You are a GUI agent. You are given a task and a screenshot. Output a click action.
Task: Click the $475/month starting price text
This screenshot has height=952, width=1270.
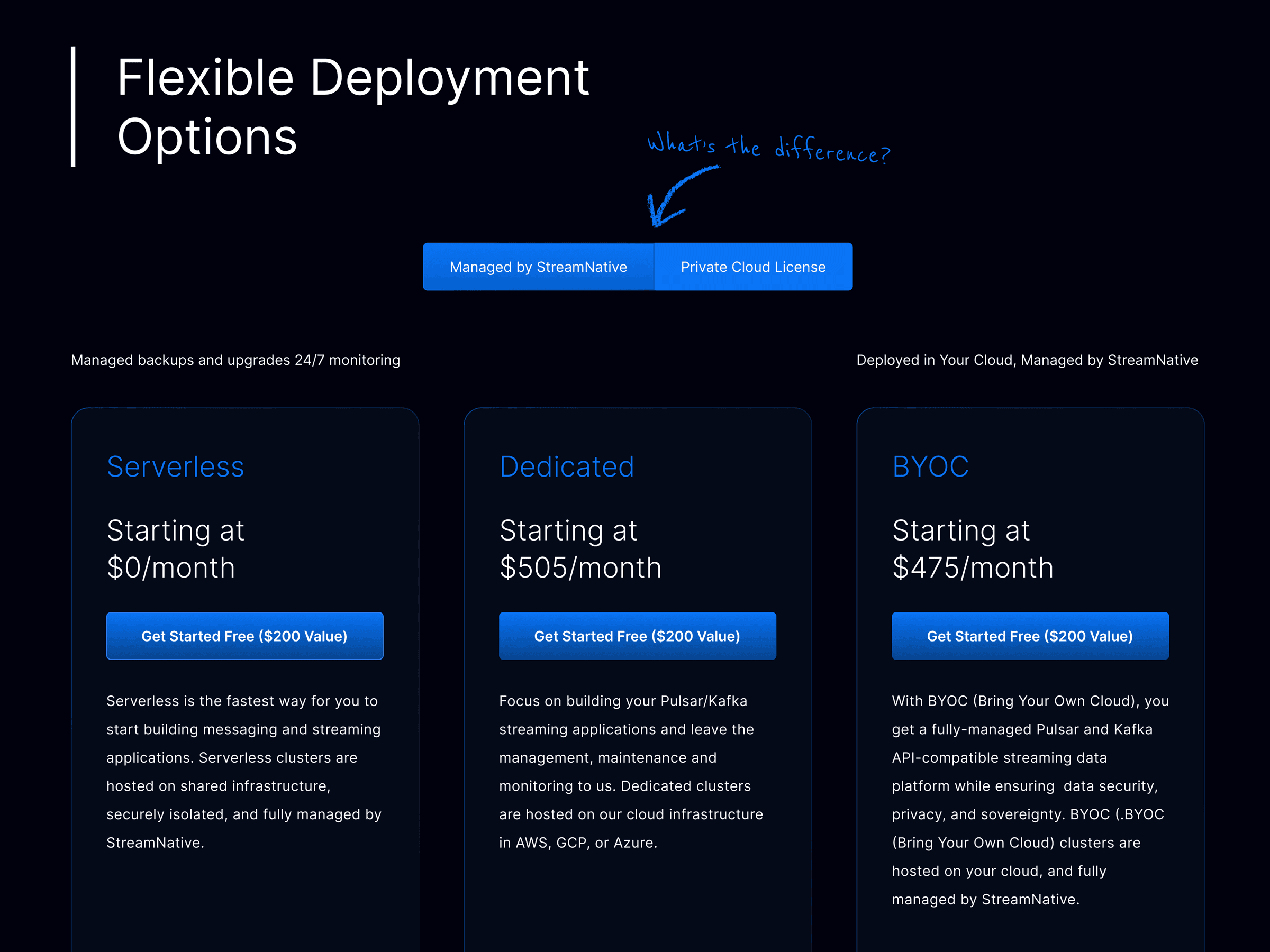973,567
